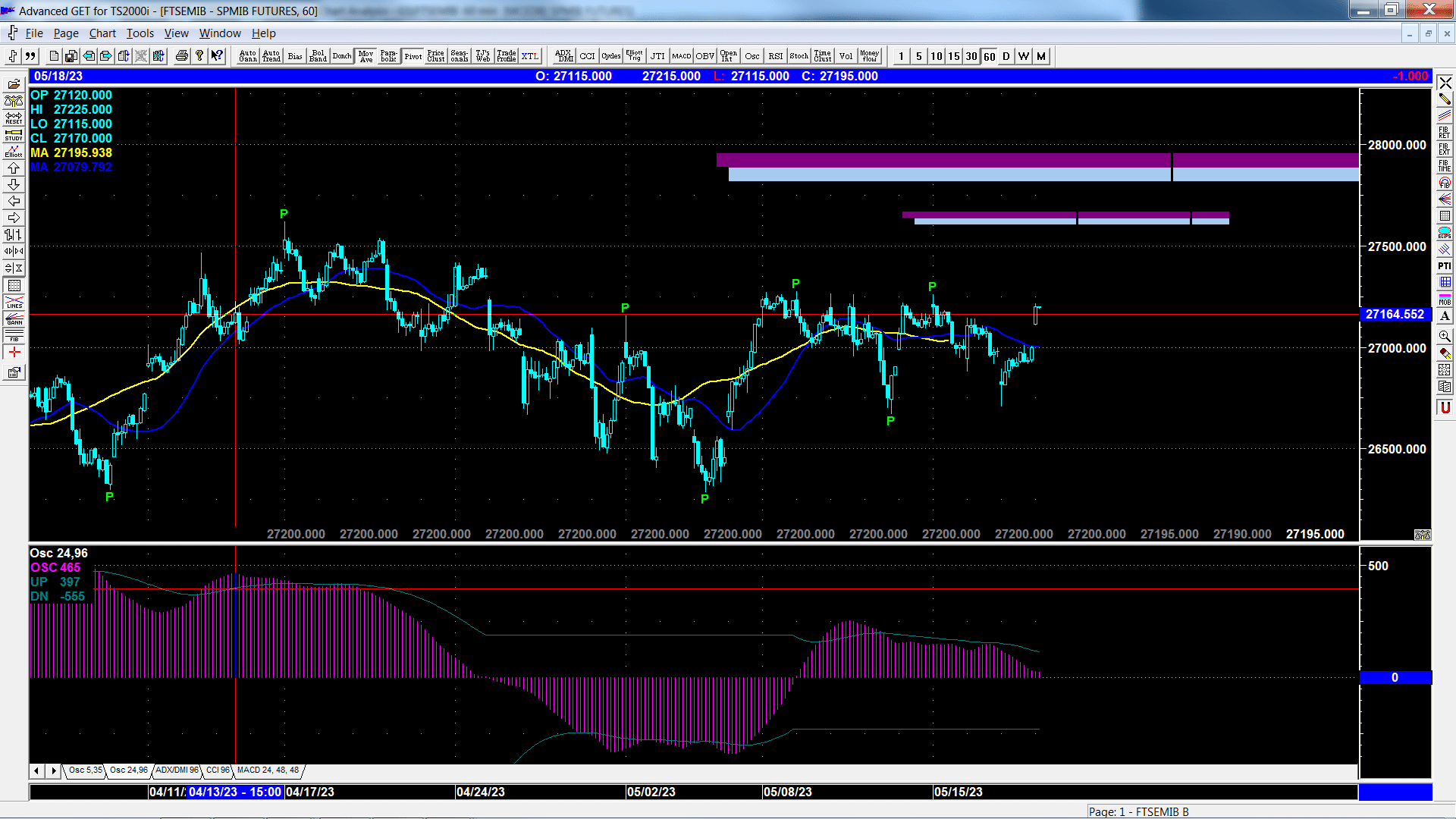Click the CCI indicator button
The width and height of the screenshot is (1456, 819).
point(588,56)
